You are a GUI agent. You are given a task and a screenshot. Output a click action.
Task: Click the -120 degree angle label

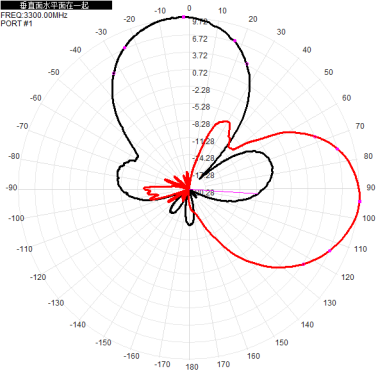38,277
